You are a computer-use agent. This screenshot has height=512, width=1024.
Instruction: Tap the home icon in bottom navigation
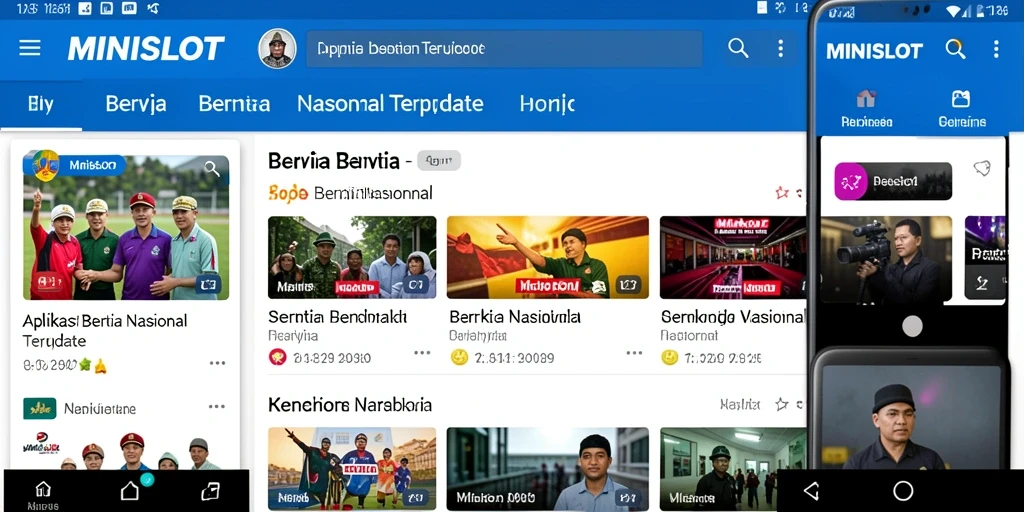coord(43,489)
